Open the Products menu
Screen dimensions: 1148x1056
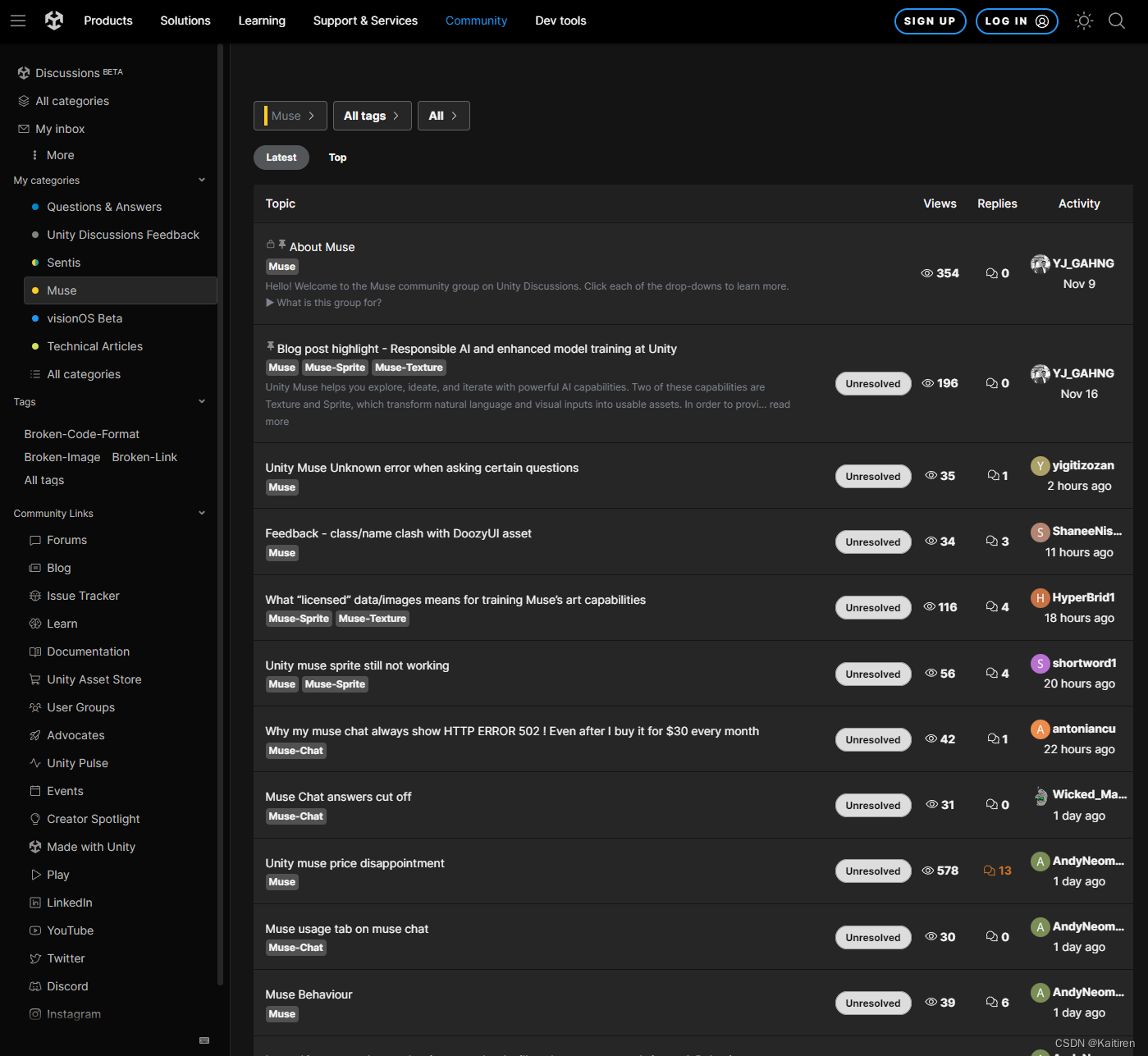point(108,21)
